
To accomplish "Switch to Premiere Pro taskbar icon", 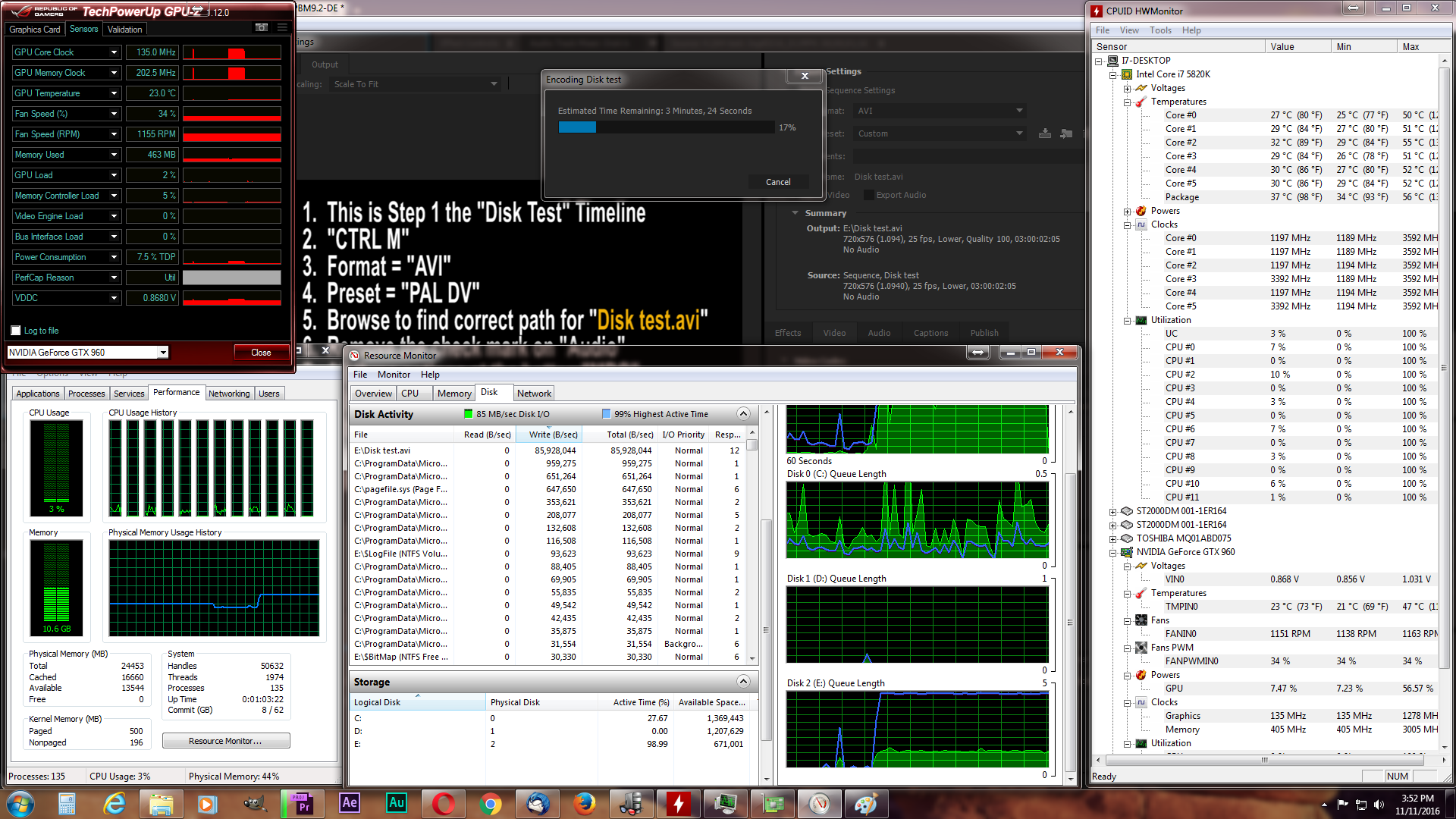I will (302, 804).
